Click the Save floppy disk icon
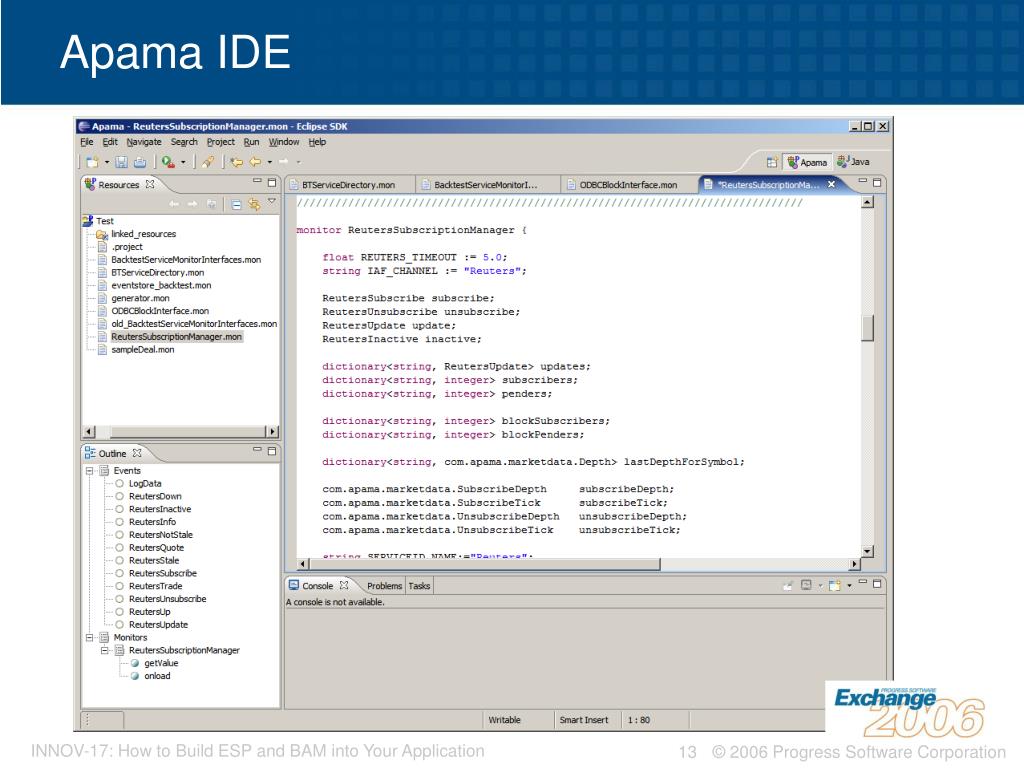Screen dimensions: 1024x768 (121, 161)
